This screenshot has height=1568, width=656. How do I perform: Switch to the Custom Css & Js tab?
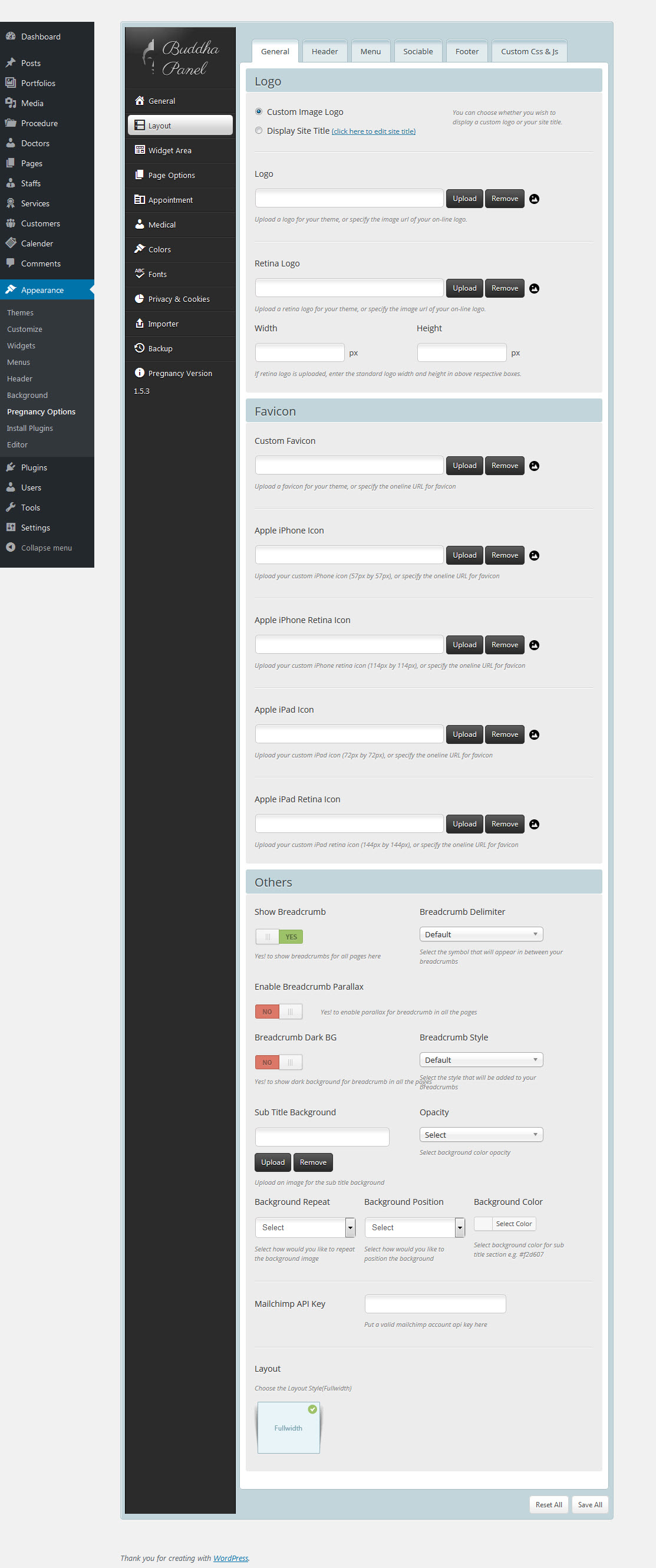(x=529, y=51)
